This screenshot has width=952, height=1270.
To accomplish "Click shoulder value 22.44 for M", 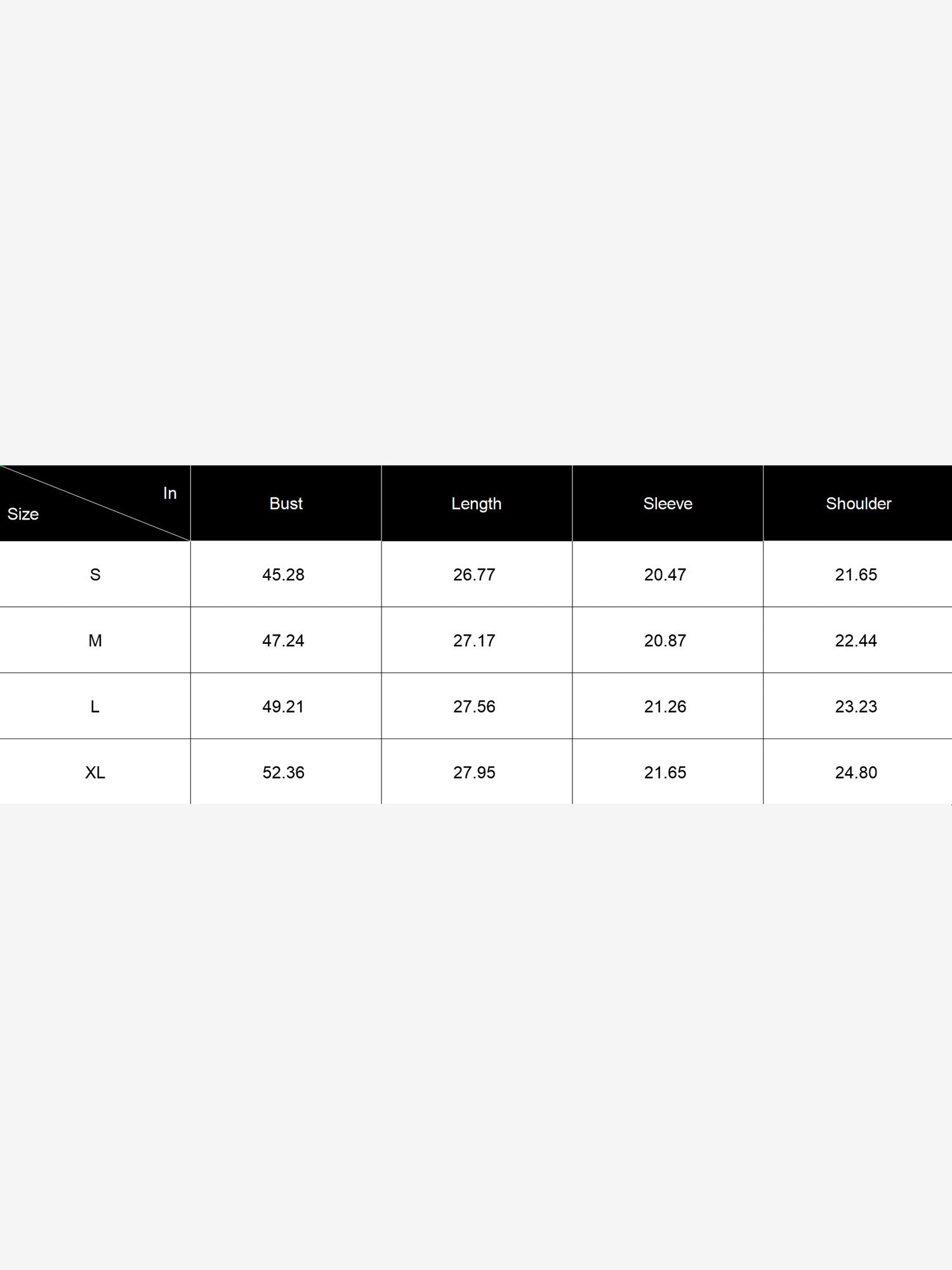I will click(x=856, y=641).
